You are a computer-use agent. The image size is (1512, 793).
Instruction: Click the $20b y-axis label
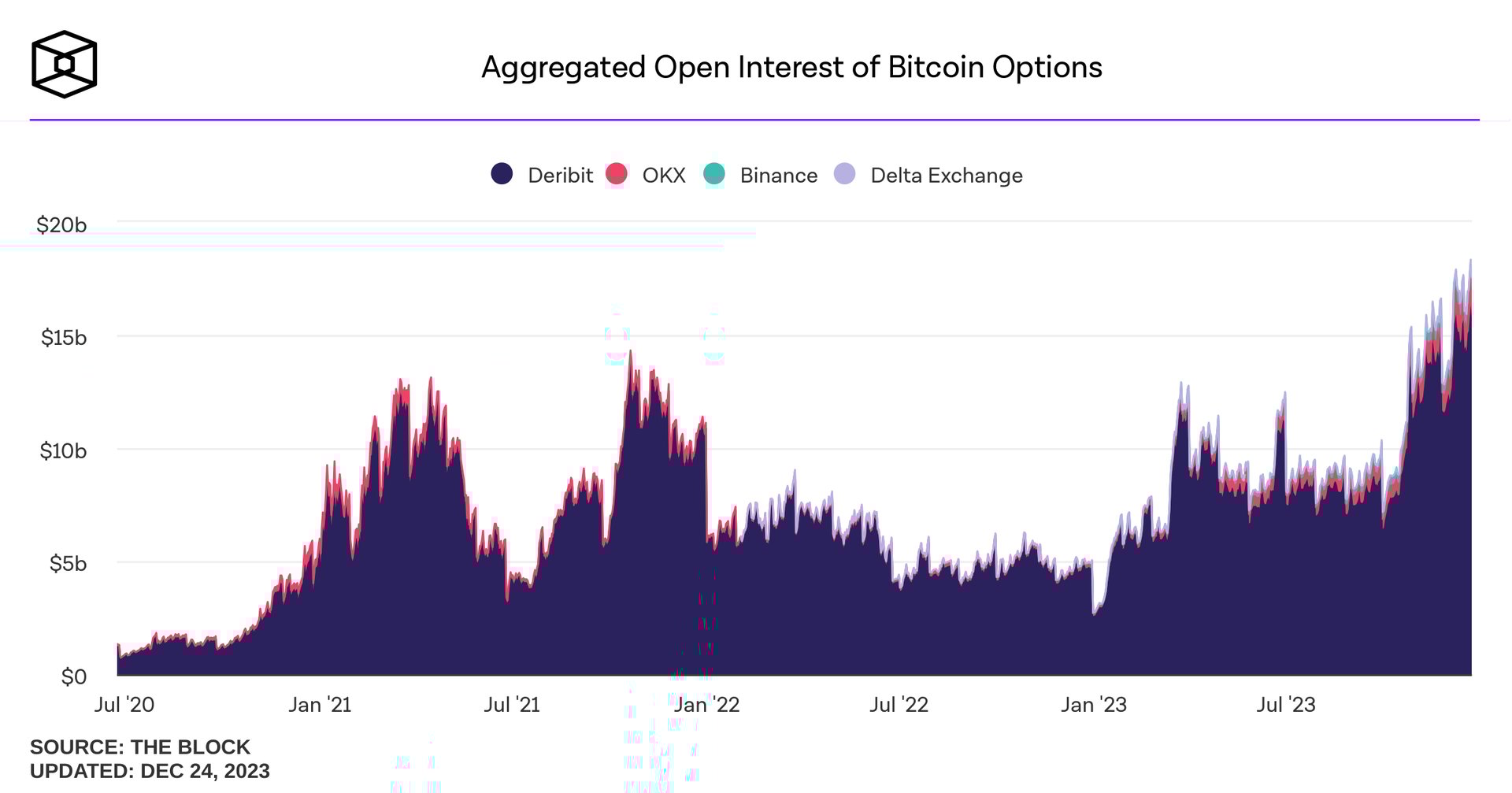61,225
